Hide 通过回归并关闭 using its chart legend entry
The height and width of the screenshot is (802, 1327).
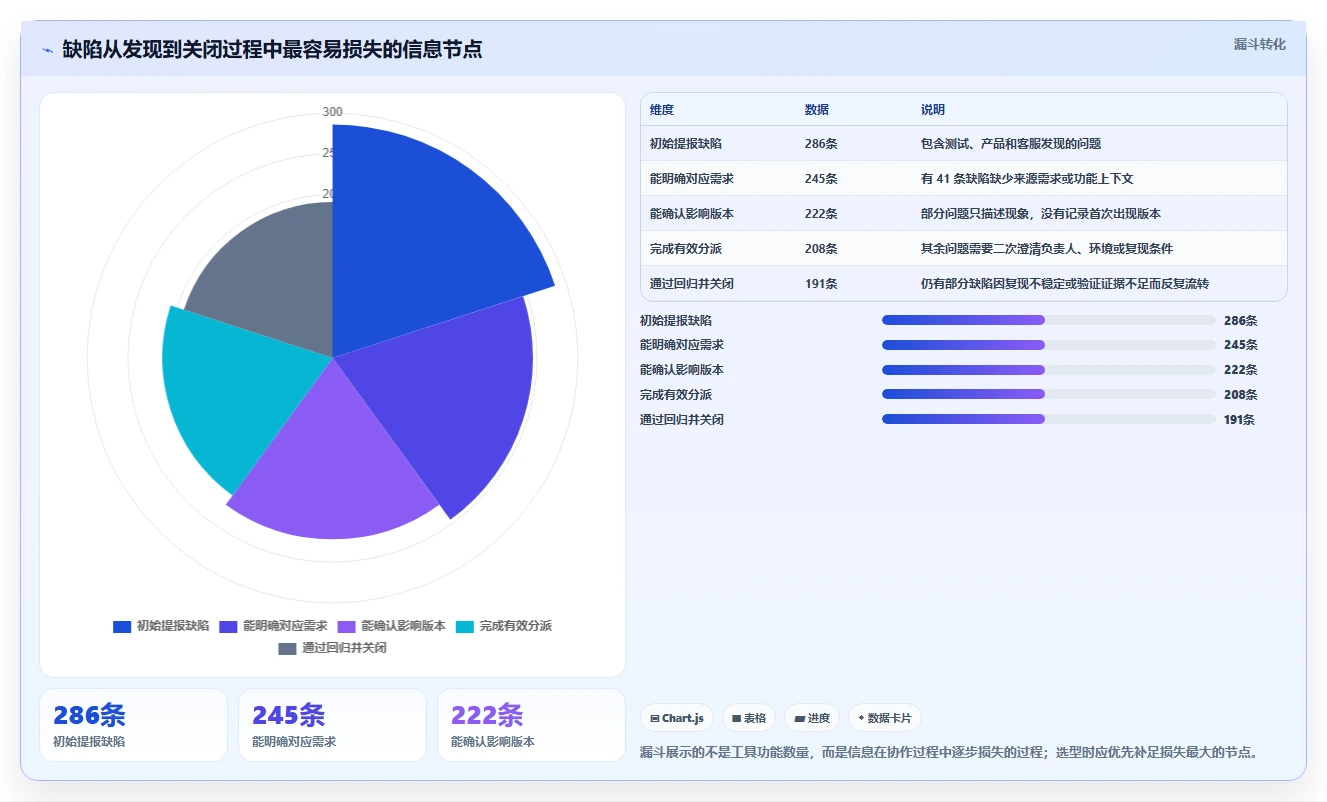332,648
